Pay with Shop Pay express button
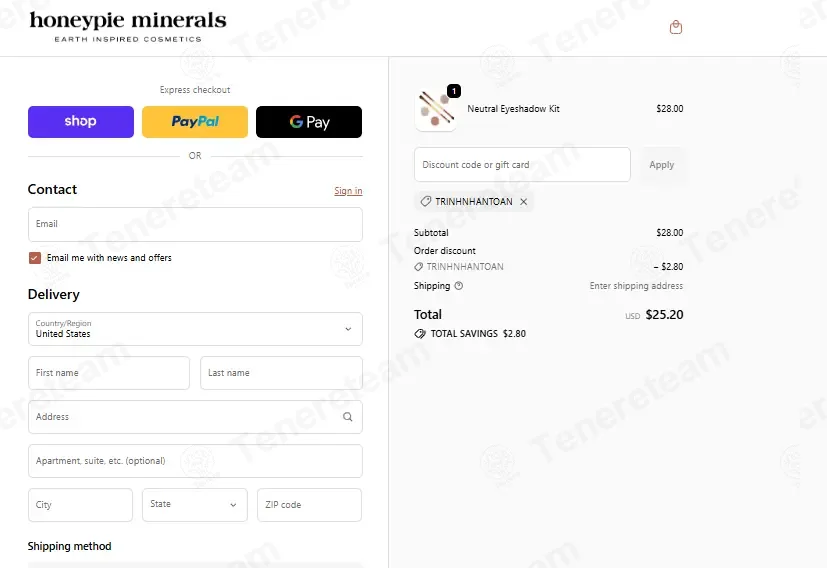 coord(81,122)
